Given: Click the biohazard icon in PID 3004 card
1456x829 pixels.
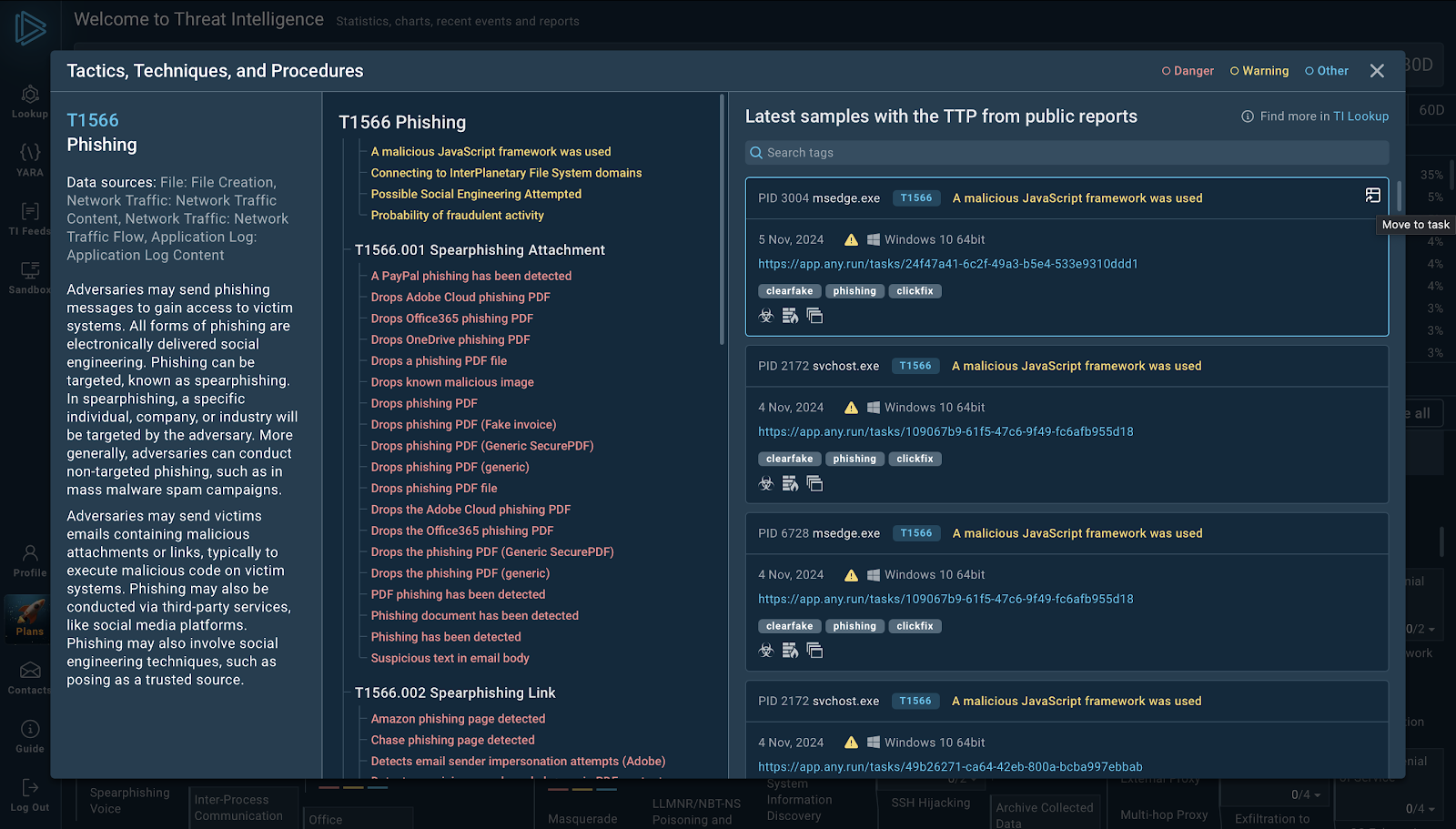Looking at the screenshot, I should coord(766,316).
